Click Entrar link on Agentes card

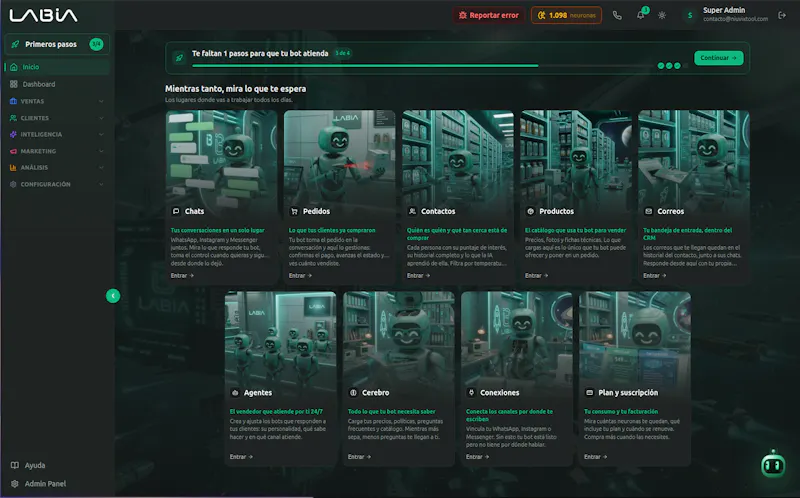(241, 457)
